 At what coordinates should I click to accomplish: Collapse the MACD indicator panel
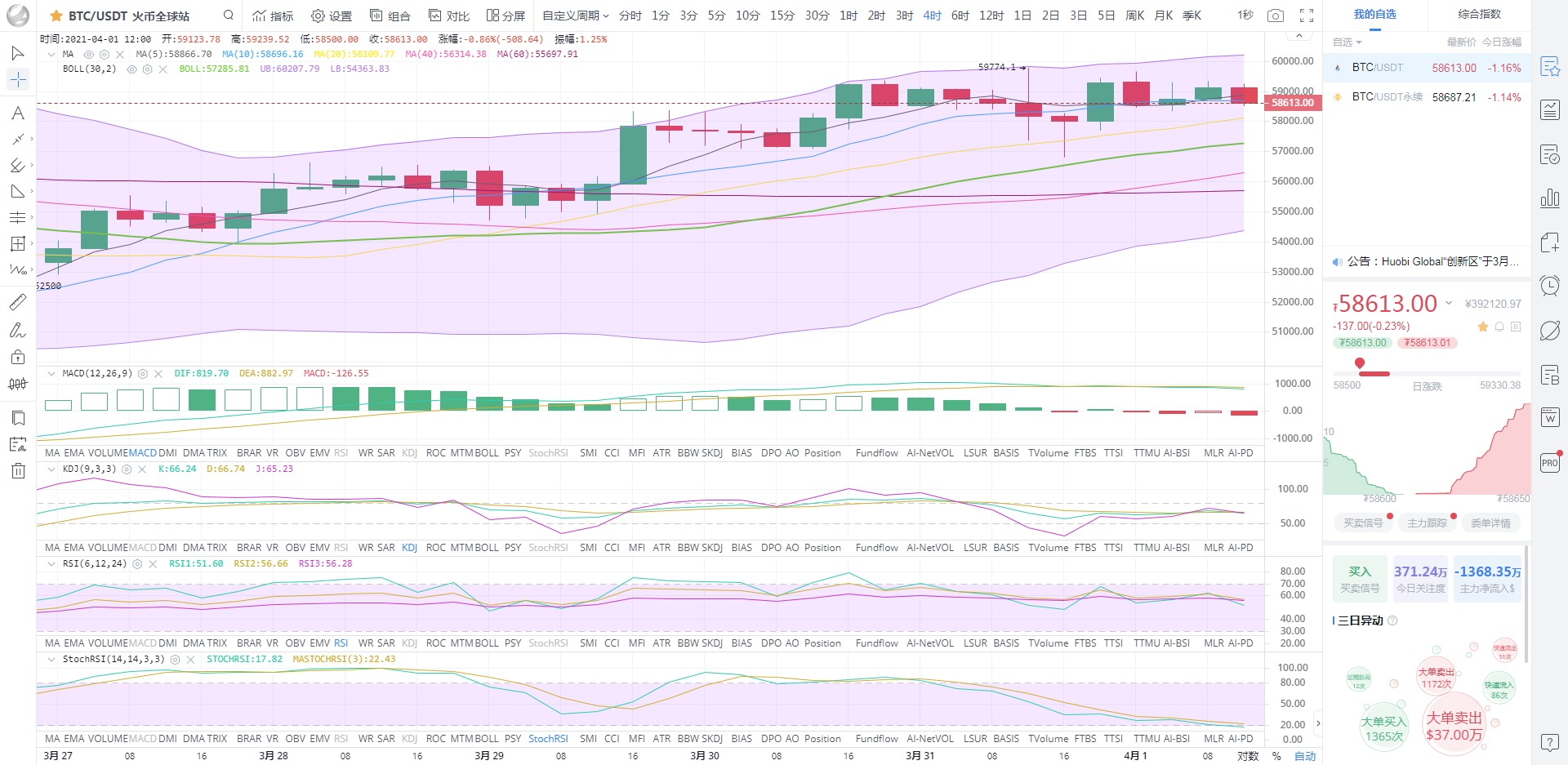click(x=51, y=373)
